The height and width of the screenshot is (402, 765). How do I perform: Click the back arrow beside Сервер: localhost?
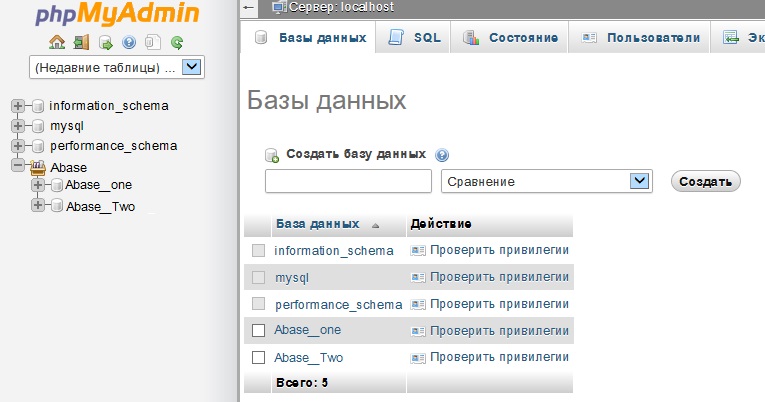click(248, 7)
